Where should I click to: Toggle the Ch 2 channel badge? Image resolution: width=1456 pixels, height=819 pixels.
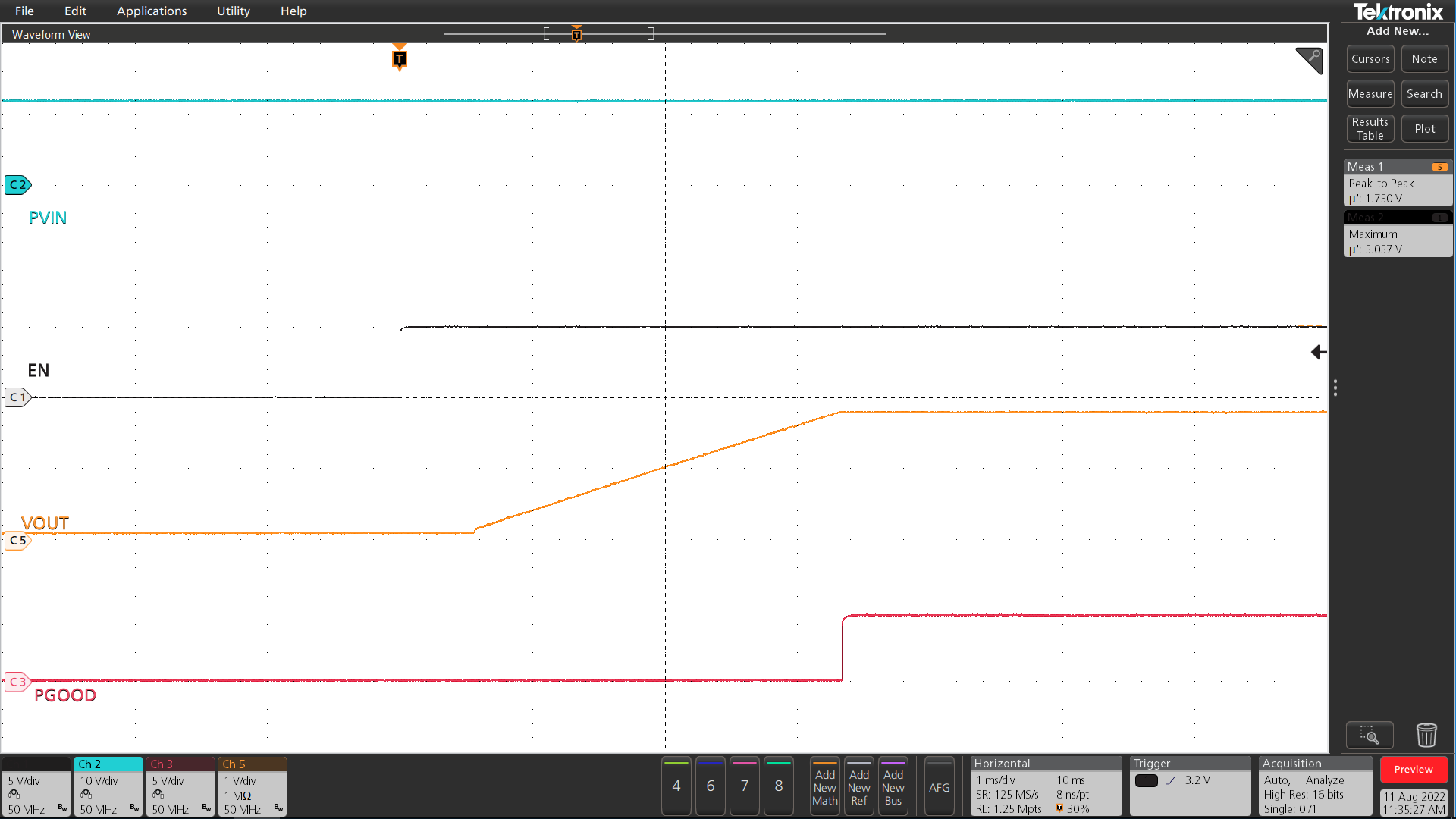click(x=108, y=764)
